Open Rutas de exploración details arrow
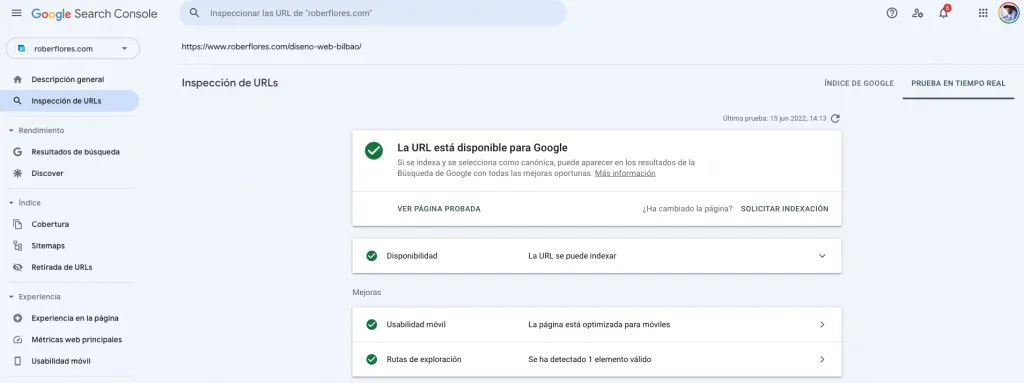Viewport: 1024px width, 383px height. pos(822,359)
